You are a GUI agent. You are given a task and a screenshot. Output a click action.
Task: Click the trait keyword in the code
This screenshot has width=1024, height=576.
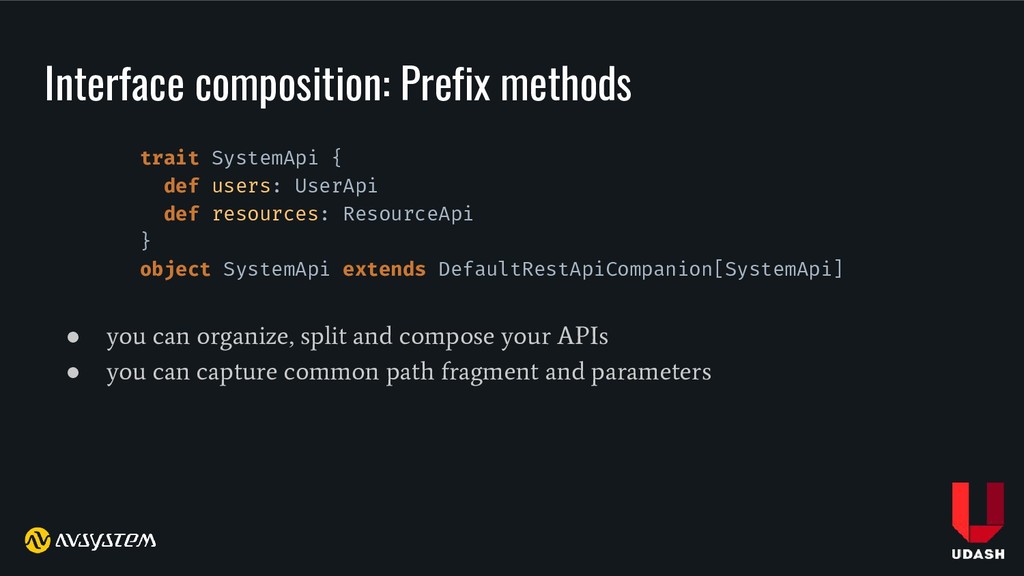pyautogui.click(x=169, y=158)
